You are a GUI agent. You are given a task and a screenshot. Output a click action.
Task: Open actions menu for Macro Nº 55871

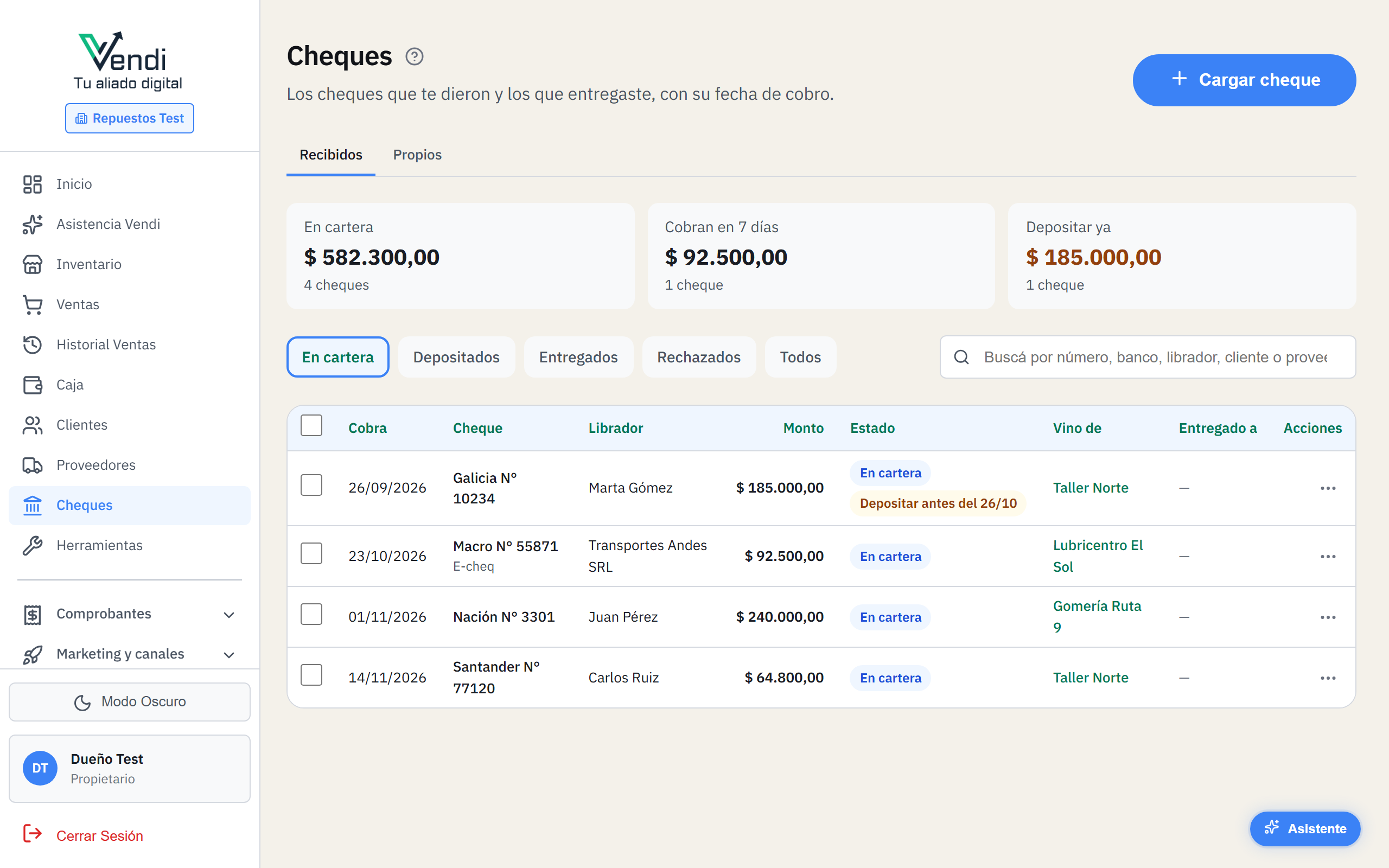(1328, 557)
